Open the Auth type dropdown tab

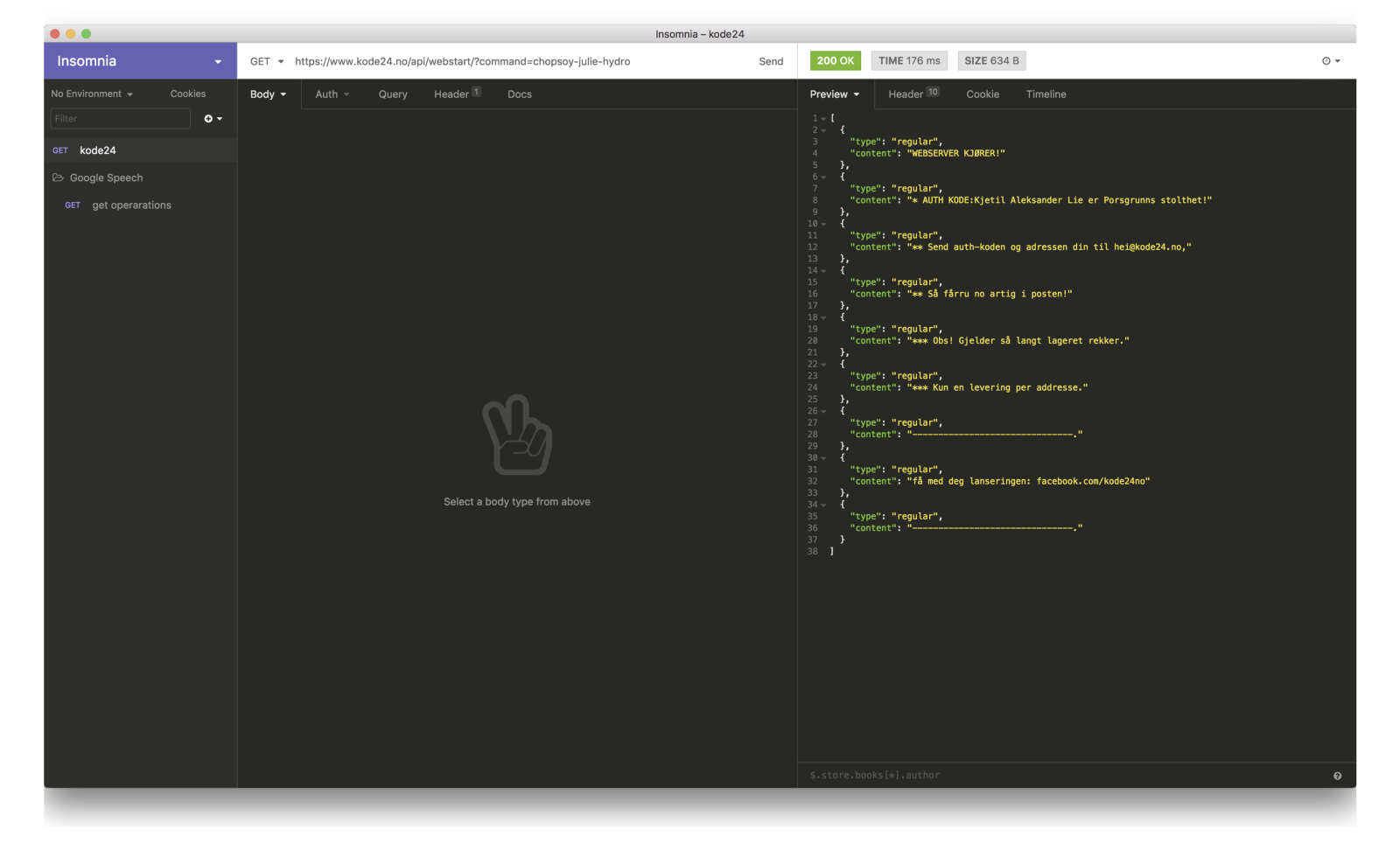point(332,94)
